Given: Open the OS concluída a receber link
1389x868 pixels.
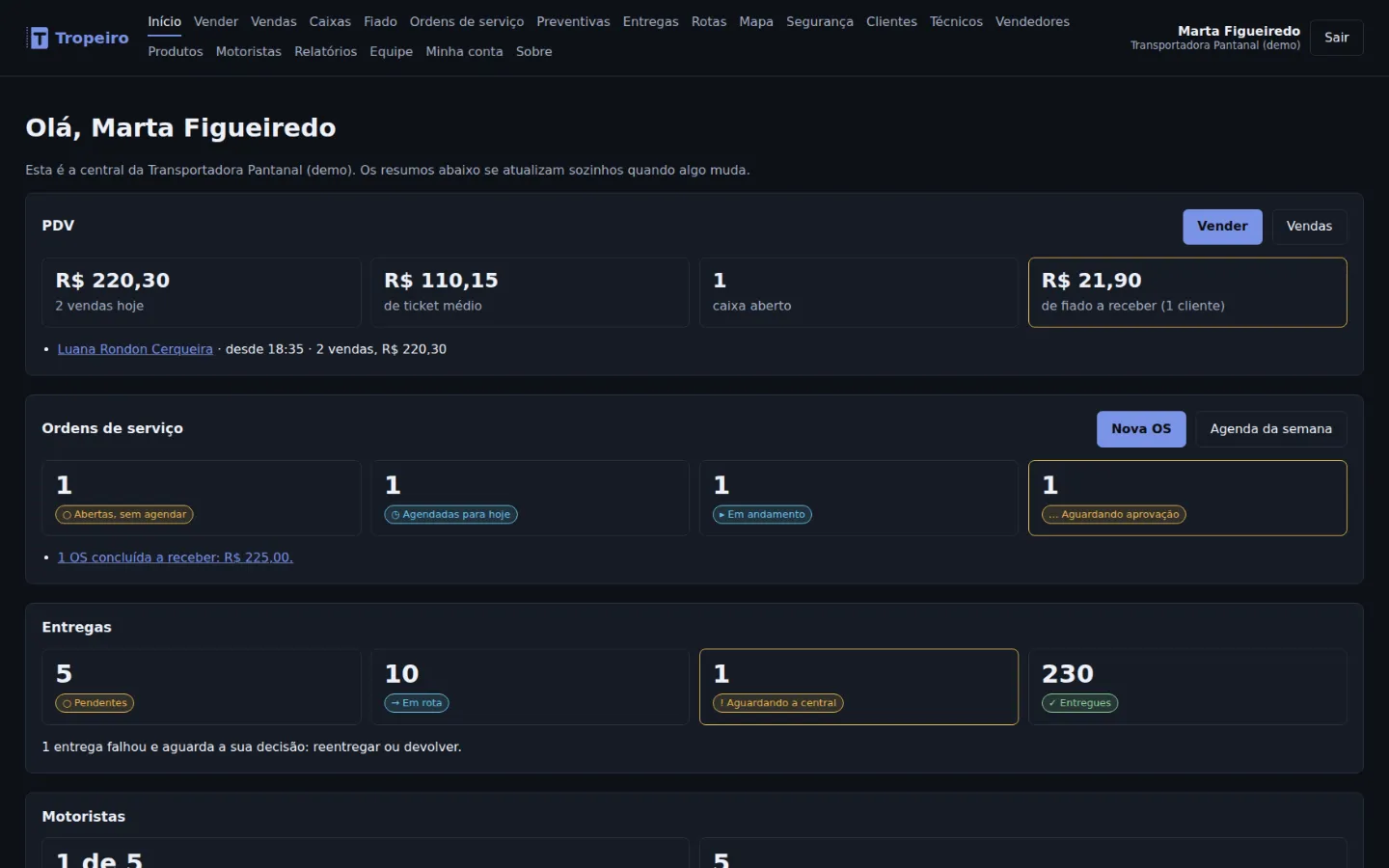Looking at the screenshot, I should 176,557.
